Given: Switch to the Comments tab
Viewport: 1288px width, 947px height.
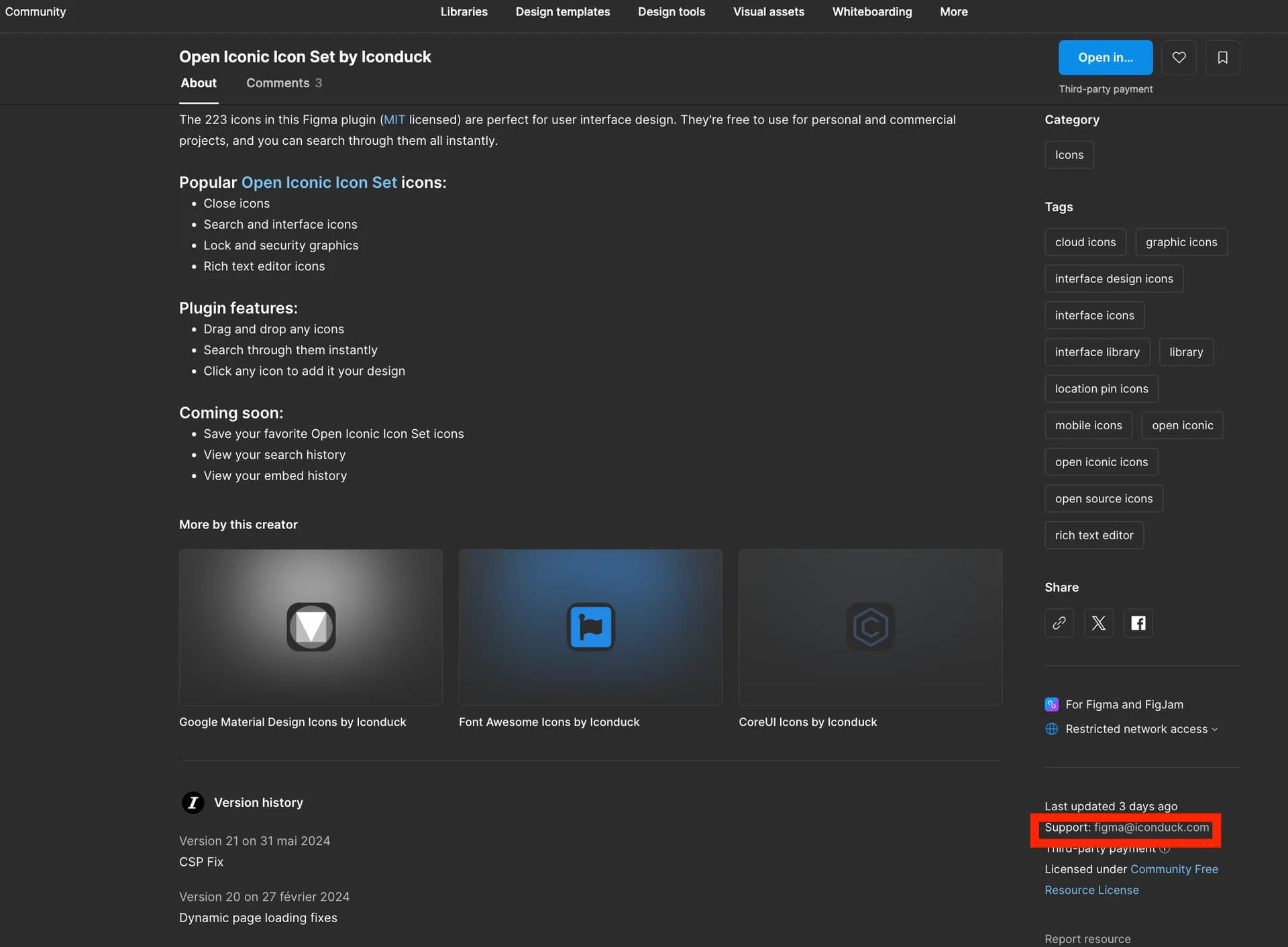Looking at the screenshot, I should [x=284, y=83].
